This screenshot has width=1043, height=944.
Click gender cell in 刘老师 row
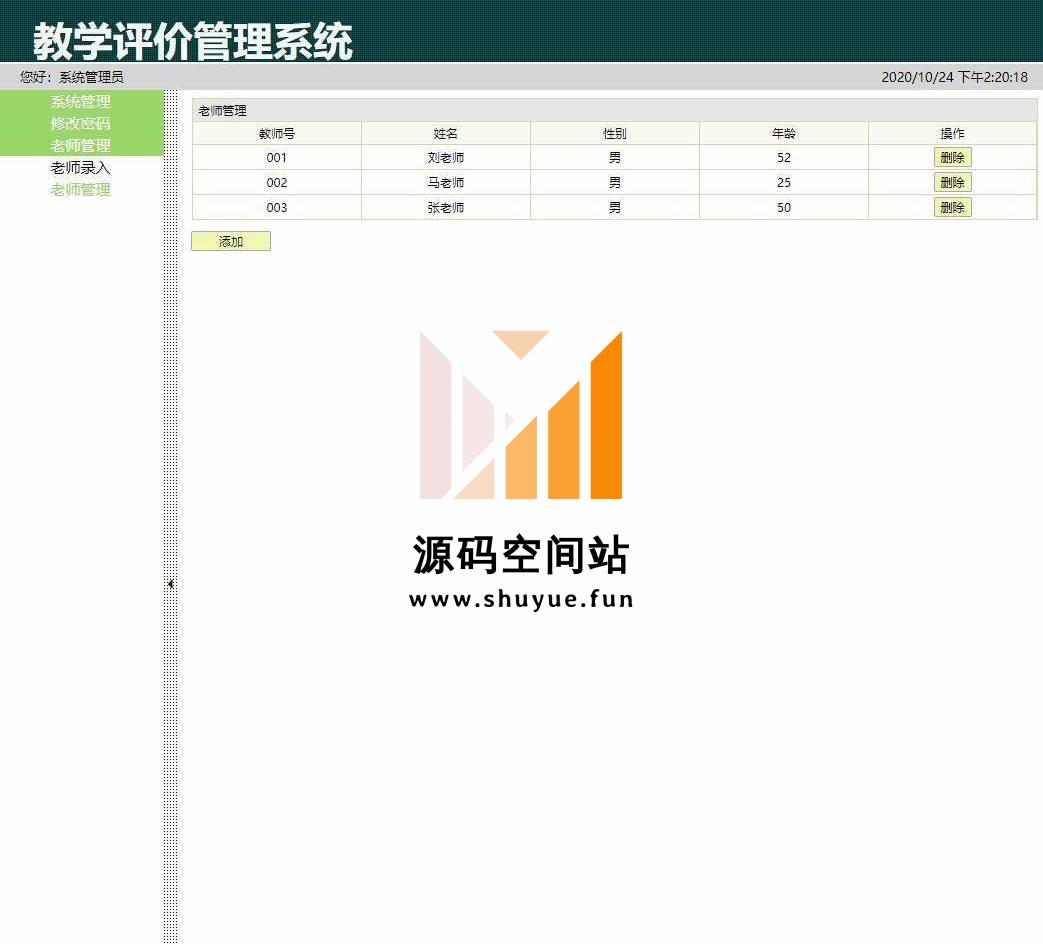click(615, 158)
